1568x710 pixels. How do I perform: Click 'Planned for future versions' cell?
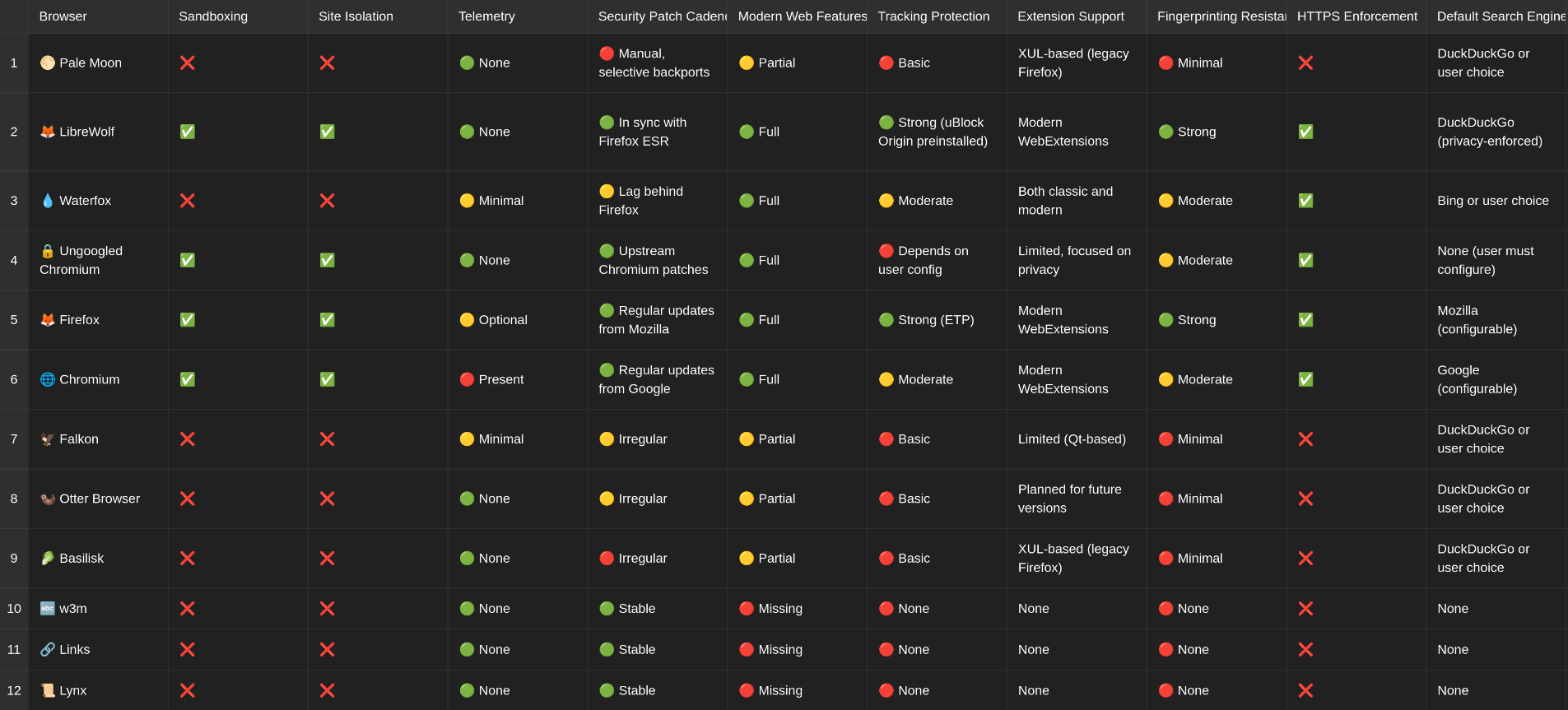pos(1077,499)
